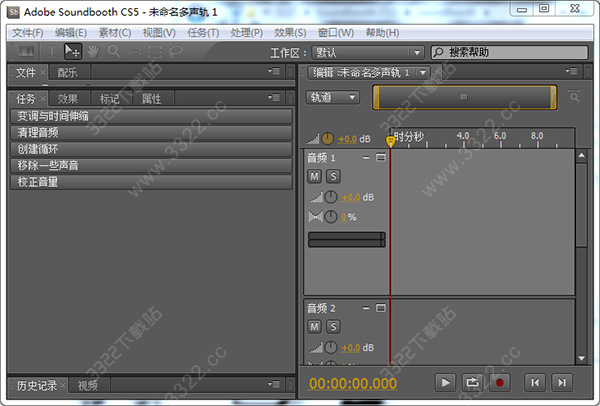Click the yellow playhead marker on timeline

(390, 142)
